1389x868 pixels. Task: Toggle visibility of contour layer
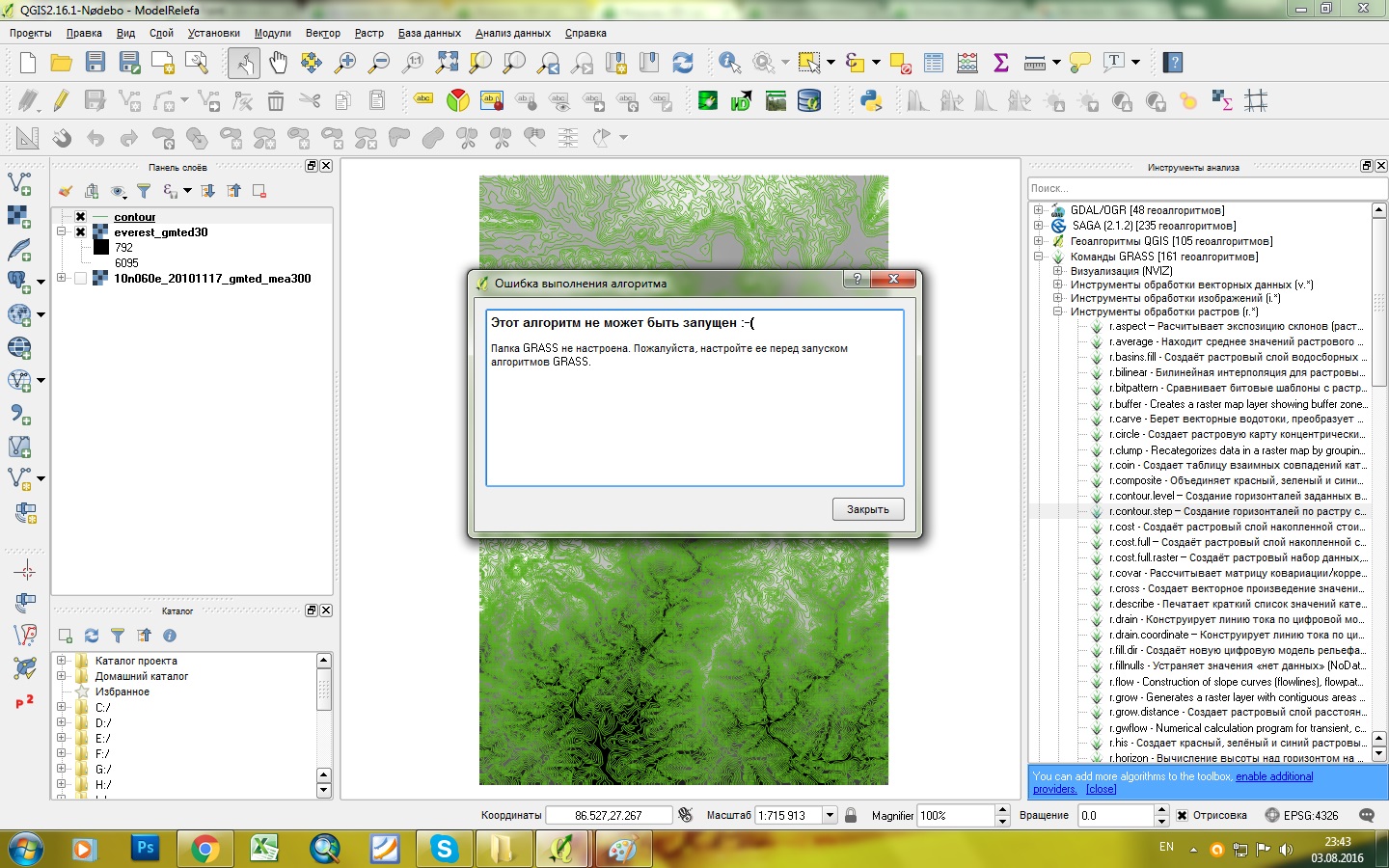click(x=81, y=217)
